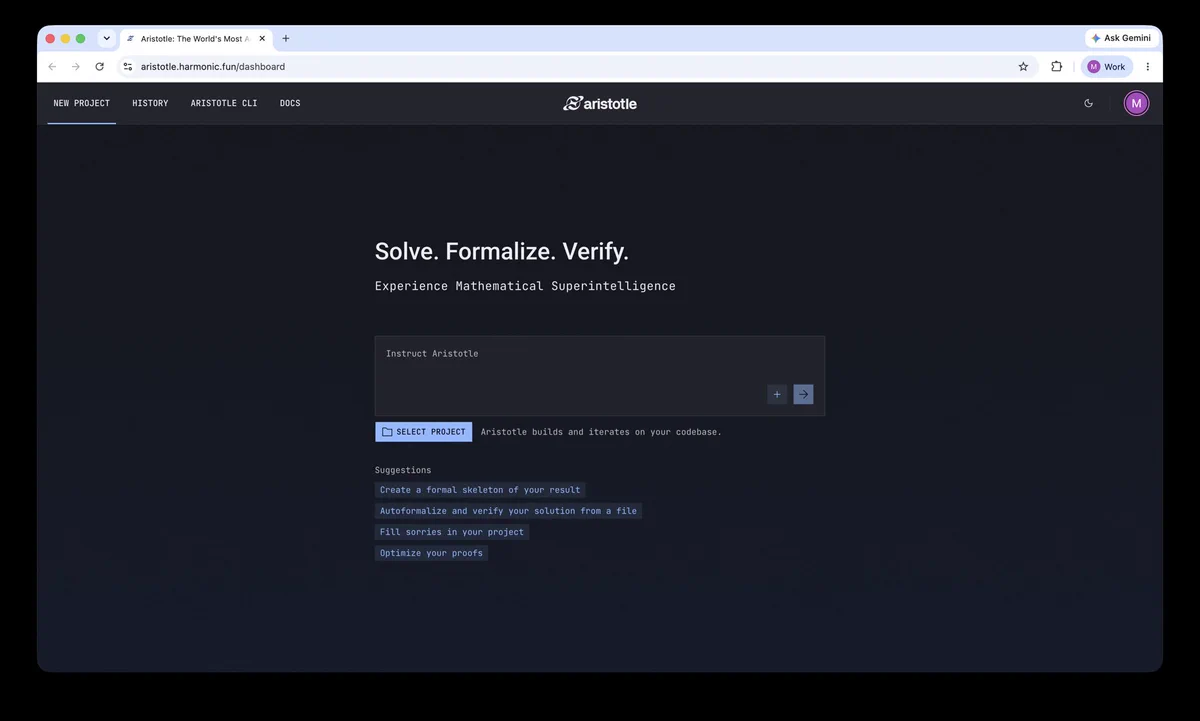
Task: Pick 'Fill sorries in your project' suggestion
Action: 452,532
